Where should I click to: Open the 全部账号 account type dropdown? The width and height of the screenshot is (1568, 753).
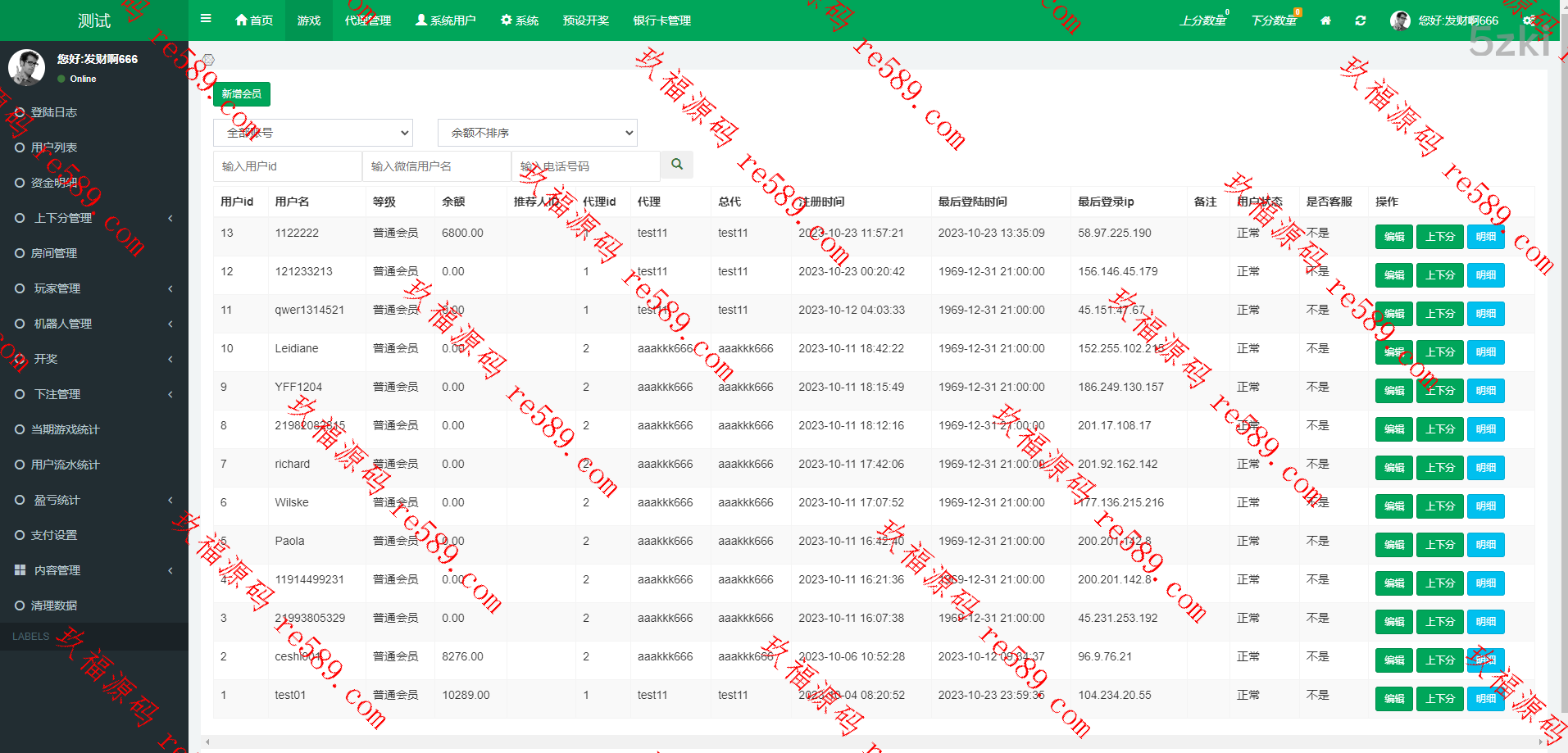(x=312, y=133)
